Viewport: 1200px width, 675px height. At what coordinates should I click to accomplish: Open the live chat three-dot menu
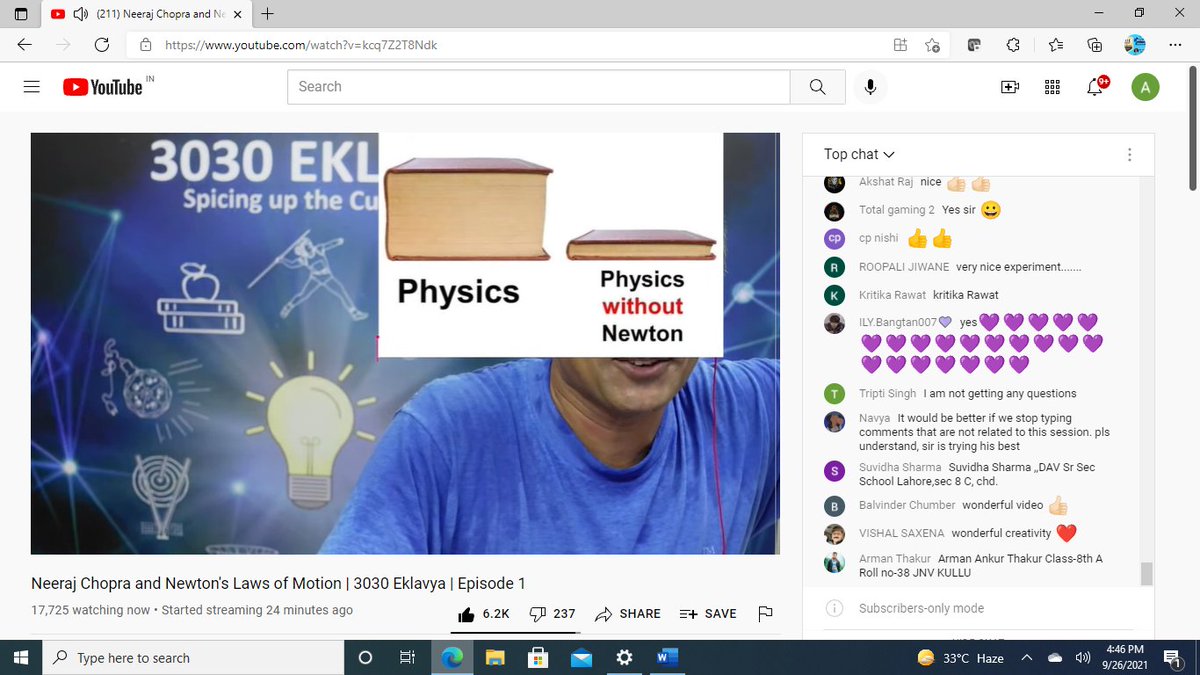1129,154
